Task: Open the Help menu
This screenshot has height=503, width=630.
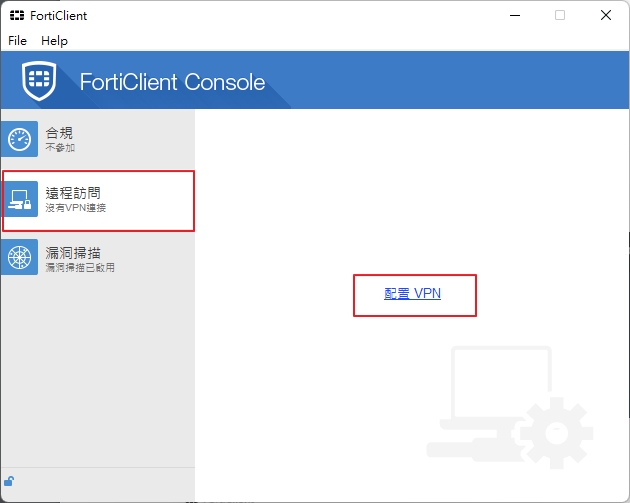Action: pos(54,41)
